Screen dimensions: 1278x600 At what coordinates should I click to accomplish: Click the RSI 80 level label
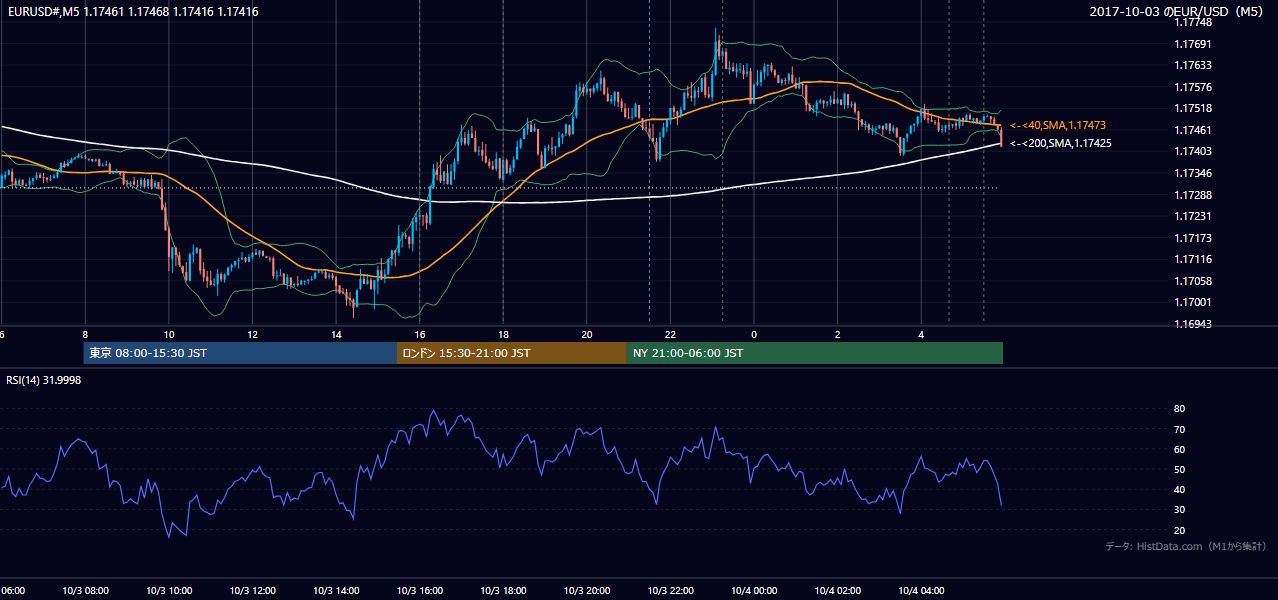pyautogui.click(x=1179, y=409)
